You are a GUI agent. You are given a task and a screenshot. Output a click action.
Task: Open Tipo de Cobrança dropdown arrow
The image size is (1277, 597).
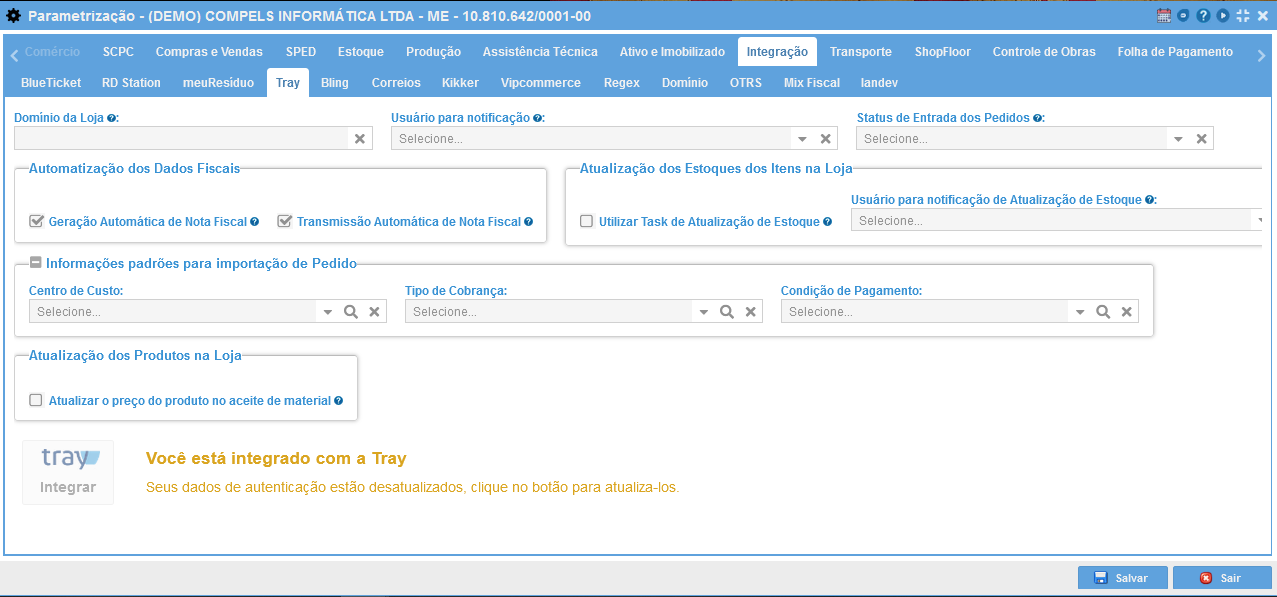point(704,312)
